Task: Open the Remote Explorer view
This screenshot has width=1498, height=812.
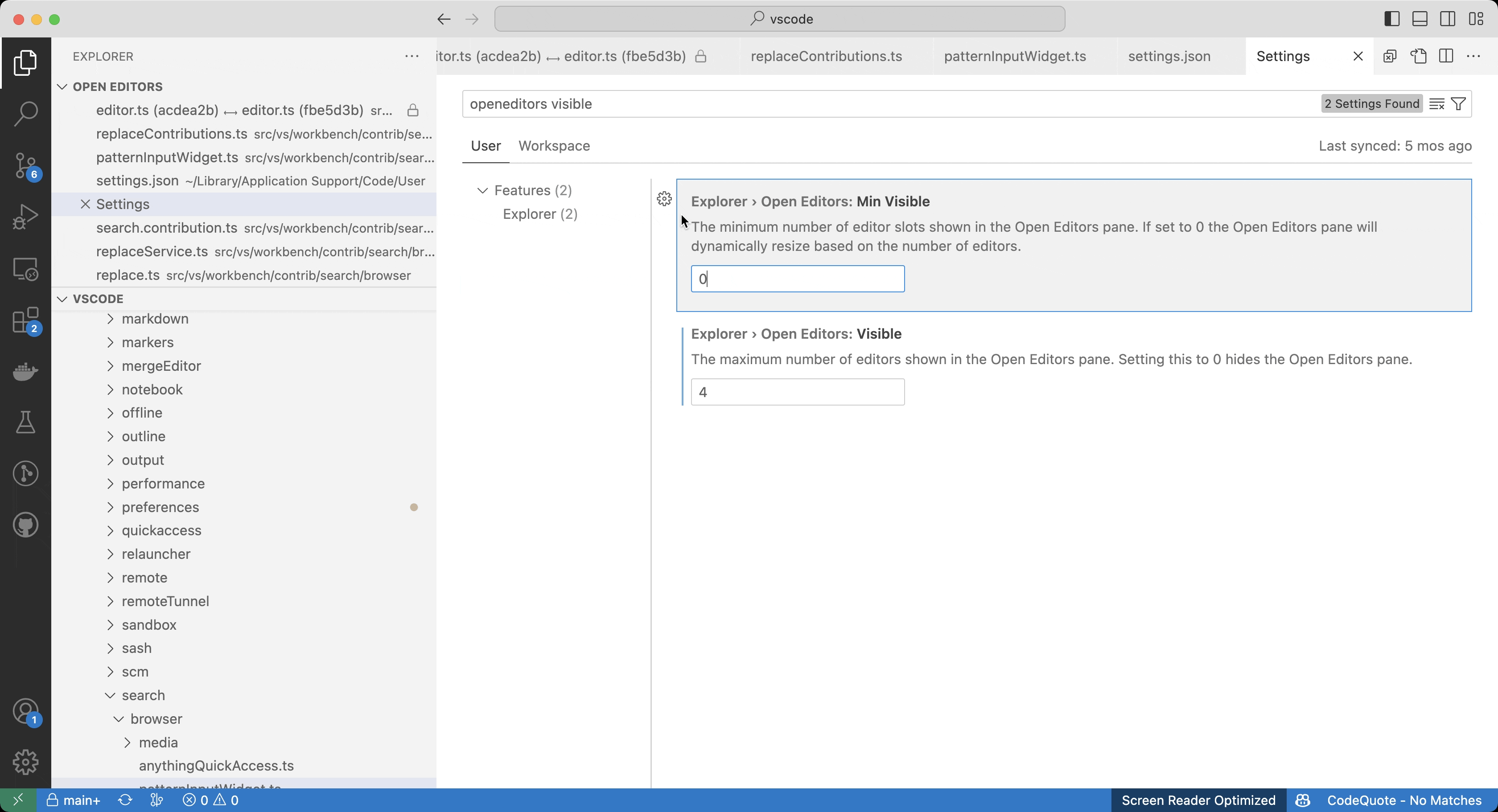Action: pyautogui.click(x=25, y=269)
